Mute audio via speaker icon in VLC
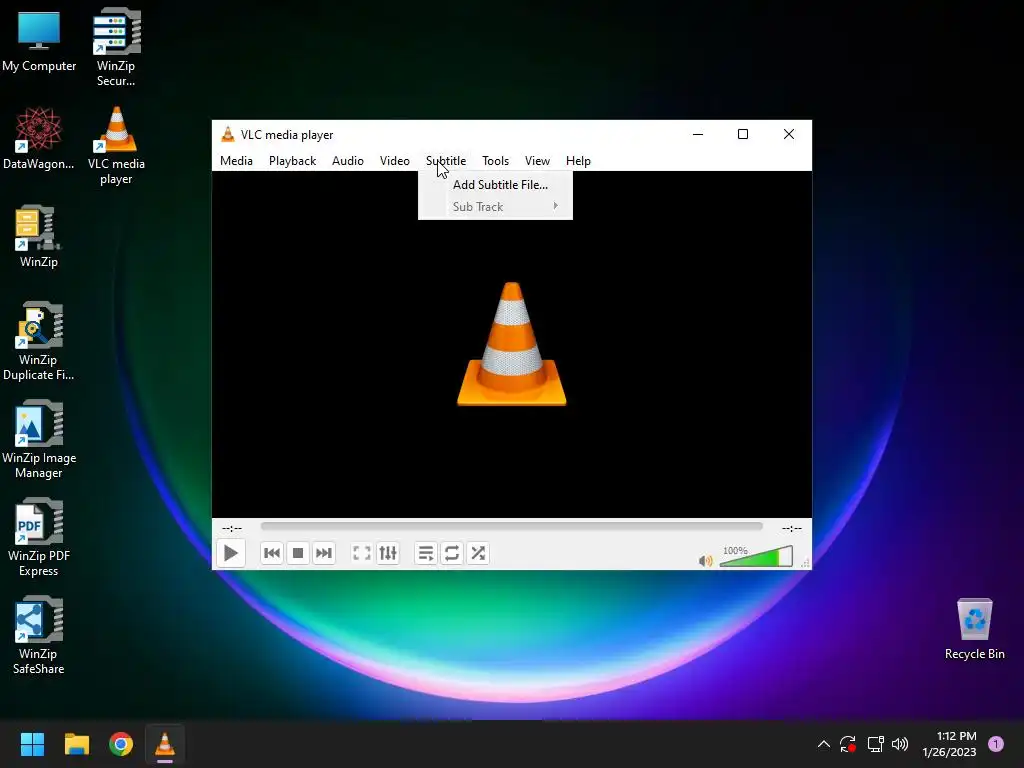The width and height of the screenshot is (1024, 768). 705,561
